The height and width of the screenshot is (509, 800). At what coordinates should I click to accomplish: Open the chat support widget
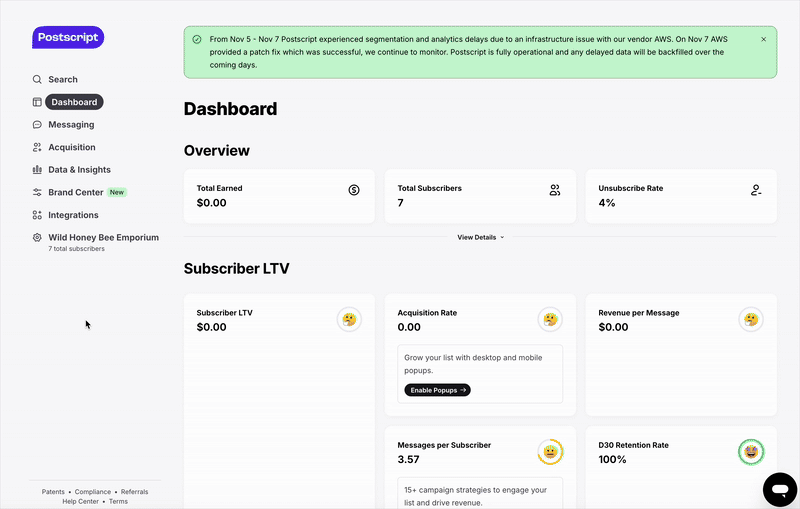click(x=779, y=489)
